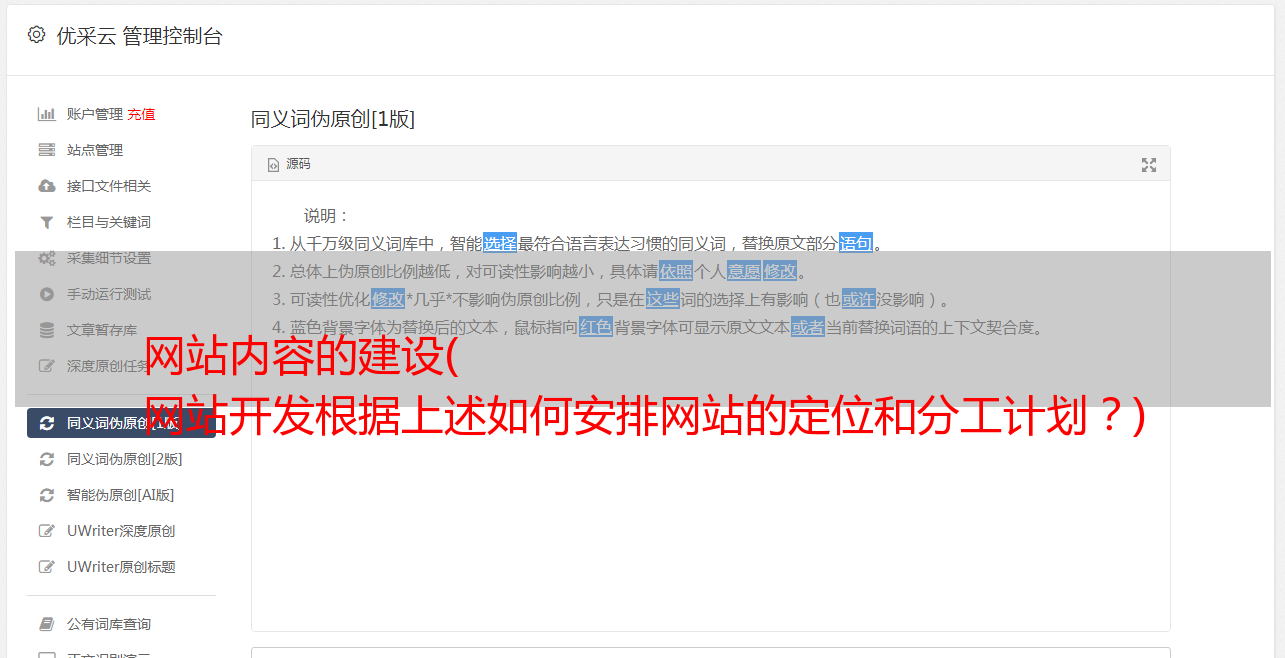1285x658 pixels.
Task: Toggle fullscreen with editor expand icon
Action: pyautogui.click(x=1149, y=165)
